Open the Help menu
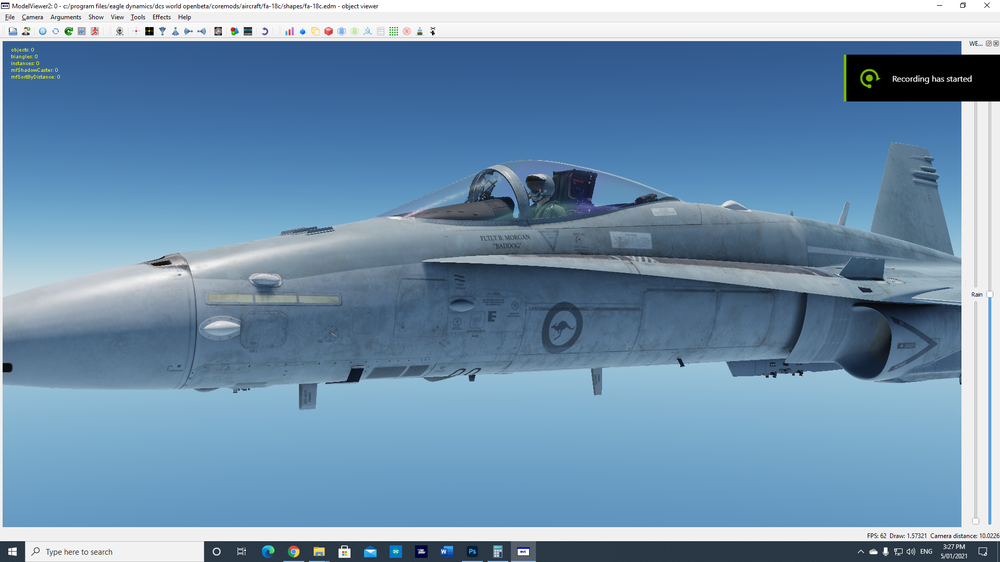Viewport: 1000px width, 562px height. [x=184, y=17]
